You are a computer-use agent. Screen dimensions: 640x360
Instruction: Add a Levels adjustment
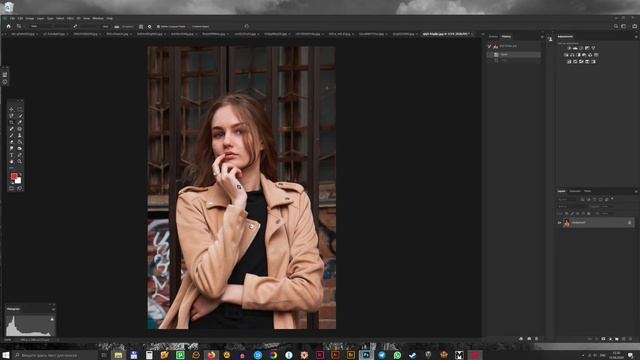[x=575, y=48]
